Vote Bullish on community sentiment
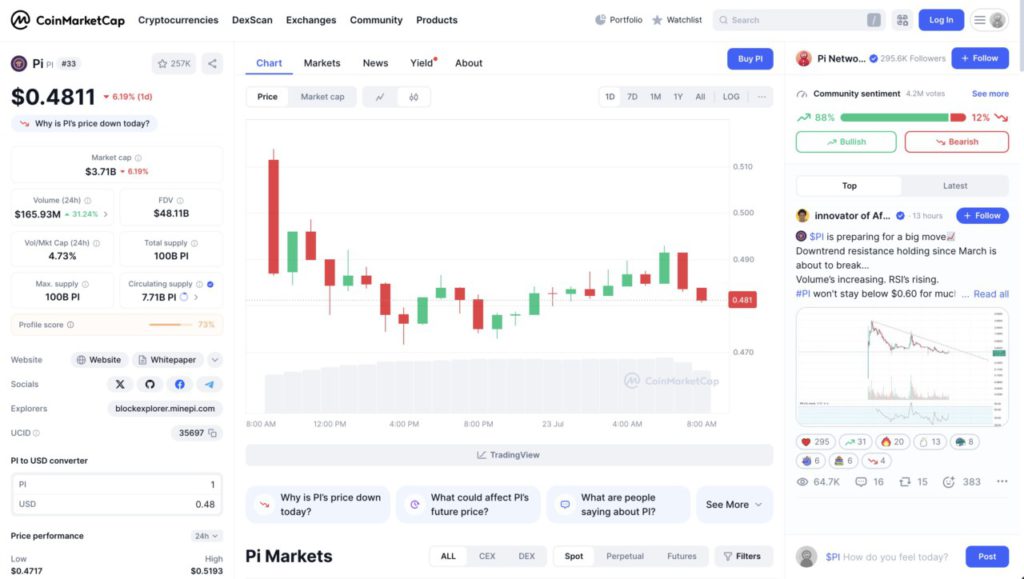The width and height of the screenshot is (1024, 579). point(846,142)
